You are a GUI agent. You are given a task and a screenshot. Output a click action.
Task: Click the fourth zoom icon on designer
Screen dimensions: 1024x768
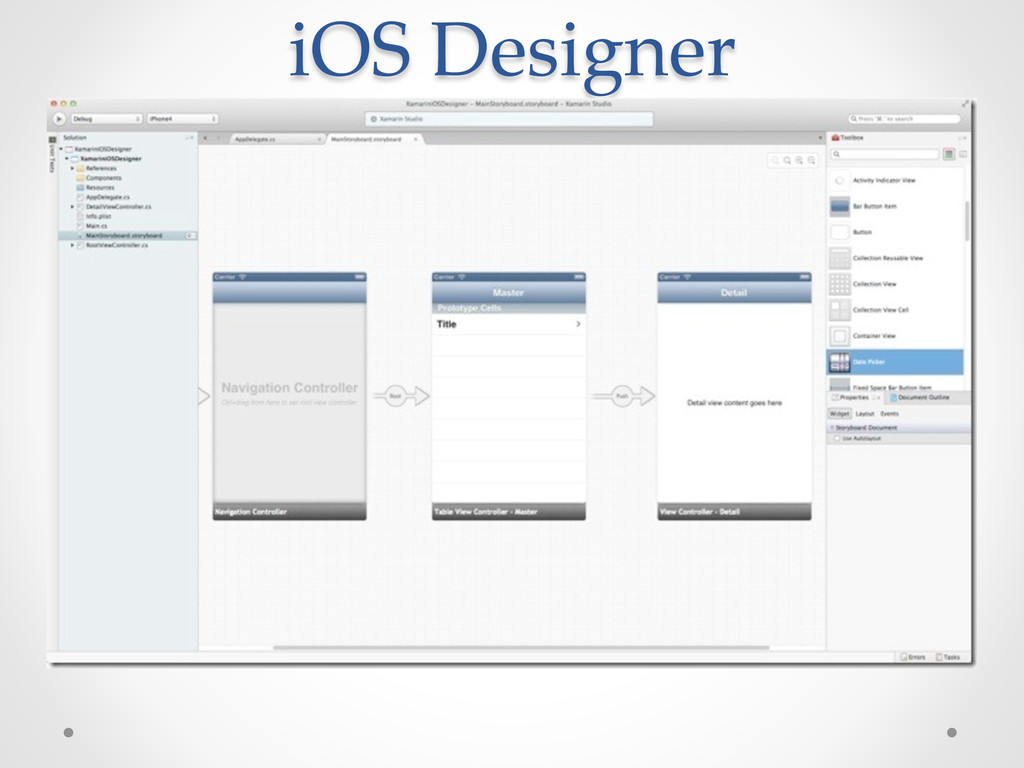[811, 160]
